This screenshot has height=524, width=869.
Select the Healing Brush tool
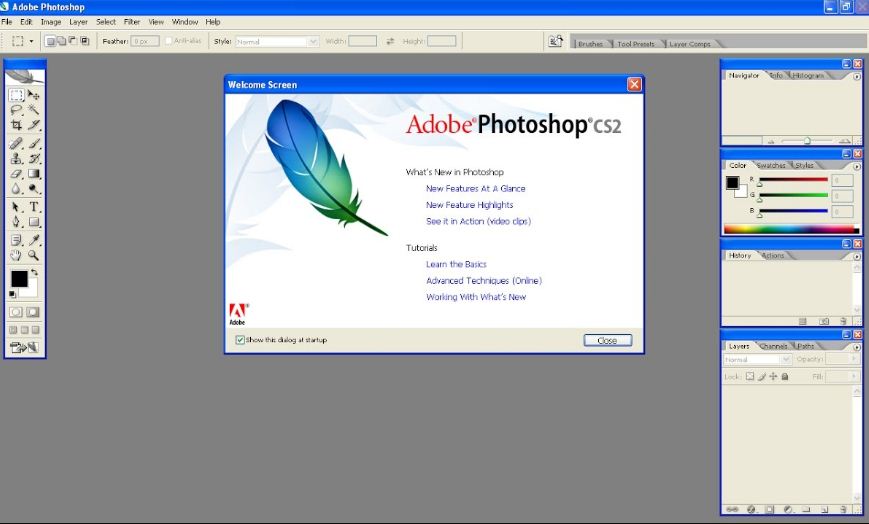pos(17,143)
